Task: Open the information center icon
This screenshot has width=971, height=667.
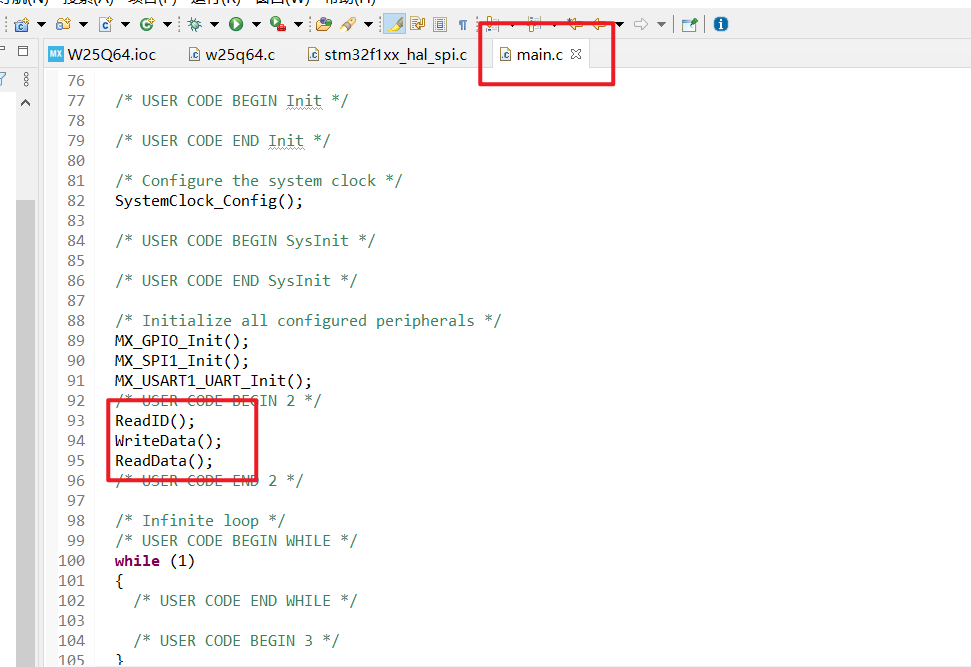Action: [x=721, y=25]
